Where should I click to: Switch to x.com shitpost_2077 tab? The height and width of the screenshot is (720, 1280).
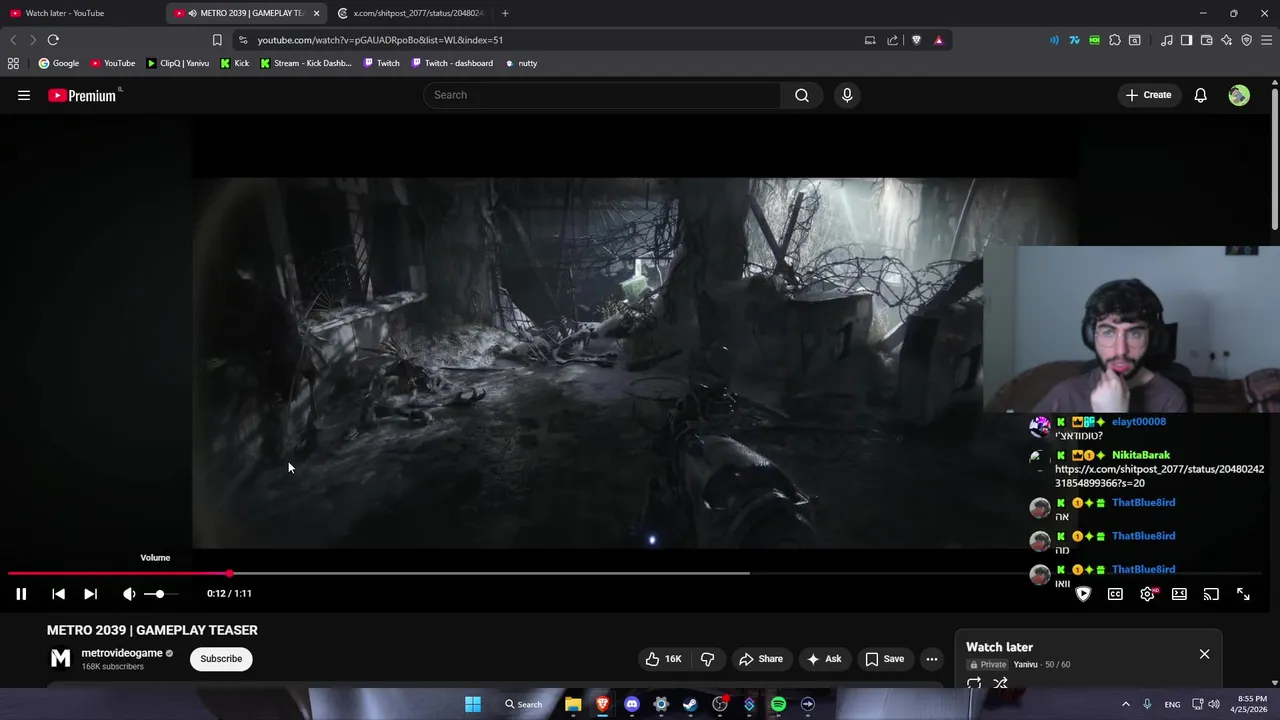(411, 13)
